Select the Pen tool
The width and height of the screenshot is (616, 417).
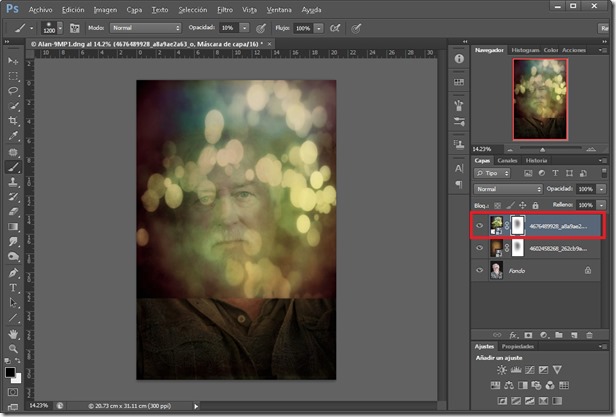pyautogui.click(x=14, y=271)
